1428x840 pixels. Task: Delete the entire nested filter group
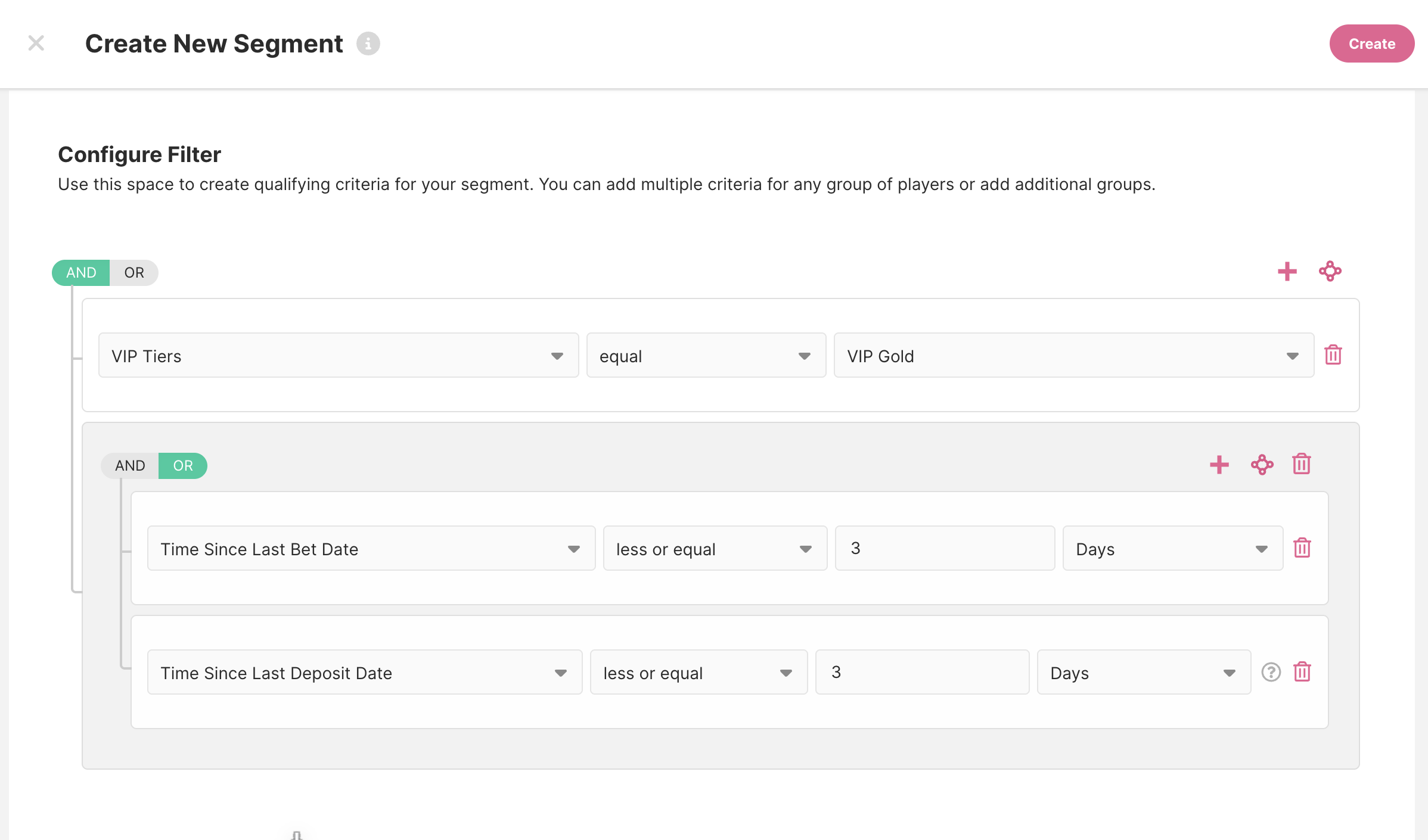point(1301,464)
